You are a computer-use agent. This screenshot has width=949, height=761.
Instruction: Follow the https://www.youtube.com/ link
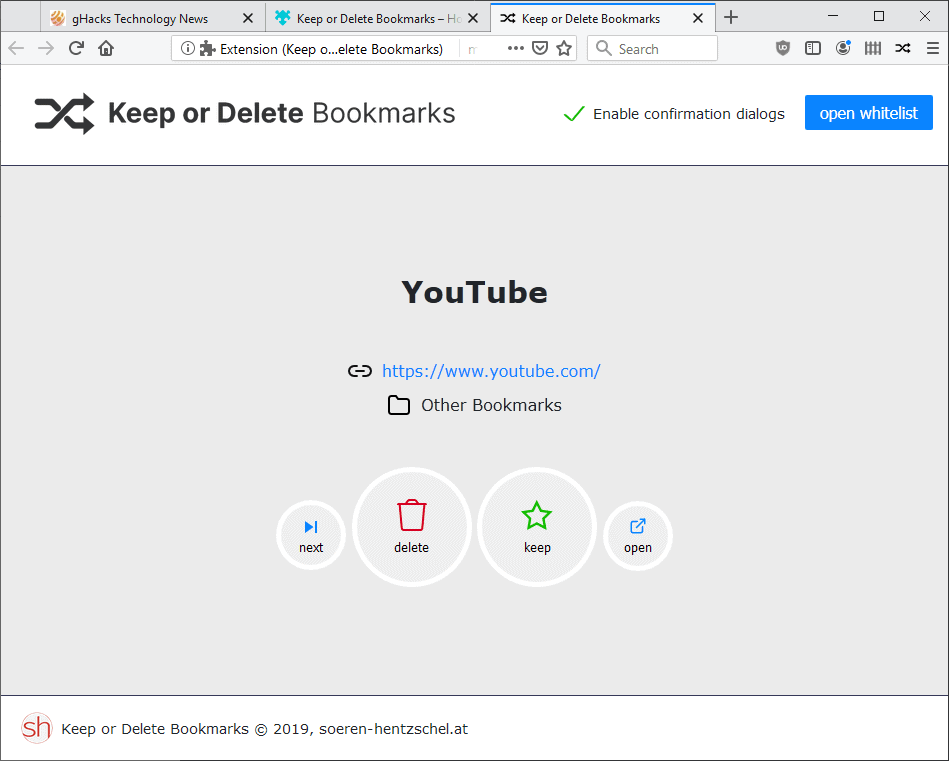click(x=491, y=371)
